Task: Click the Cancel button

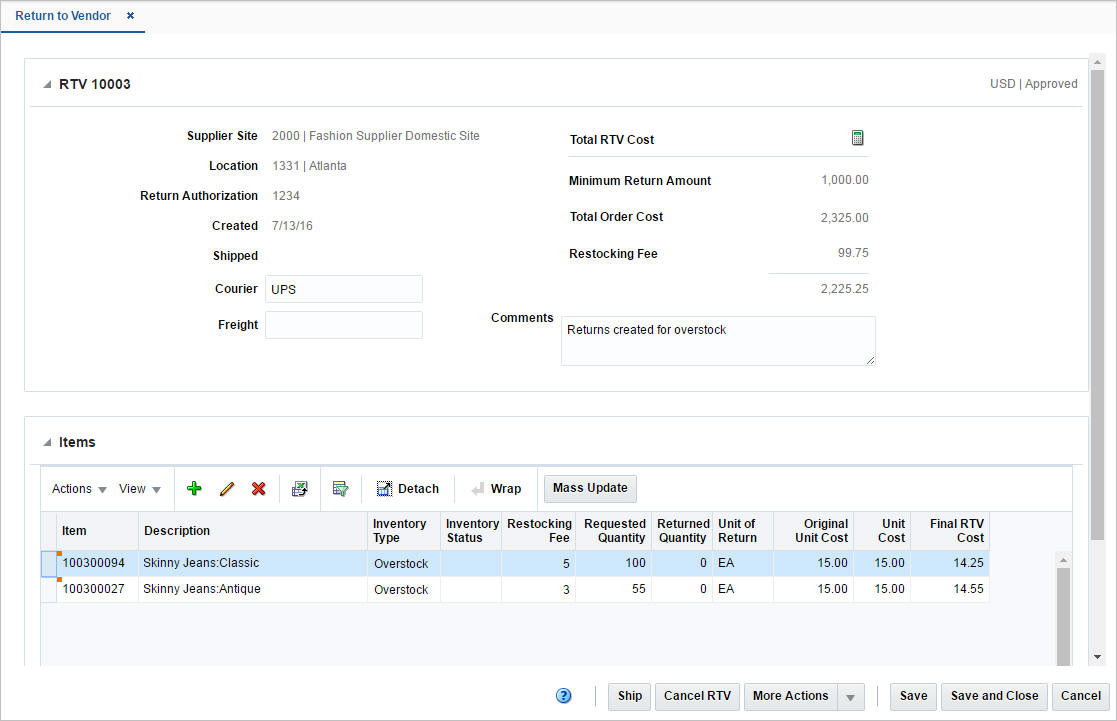Action: pyautogui.click(x=1081, y=696)
